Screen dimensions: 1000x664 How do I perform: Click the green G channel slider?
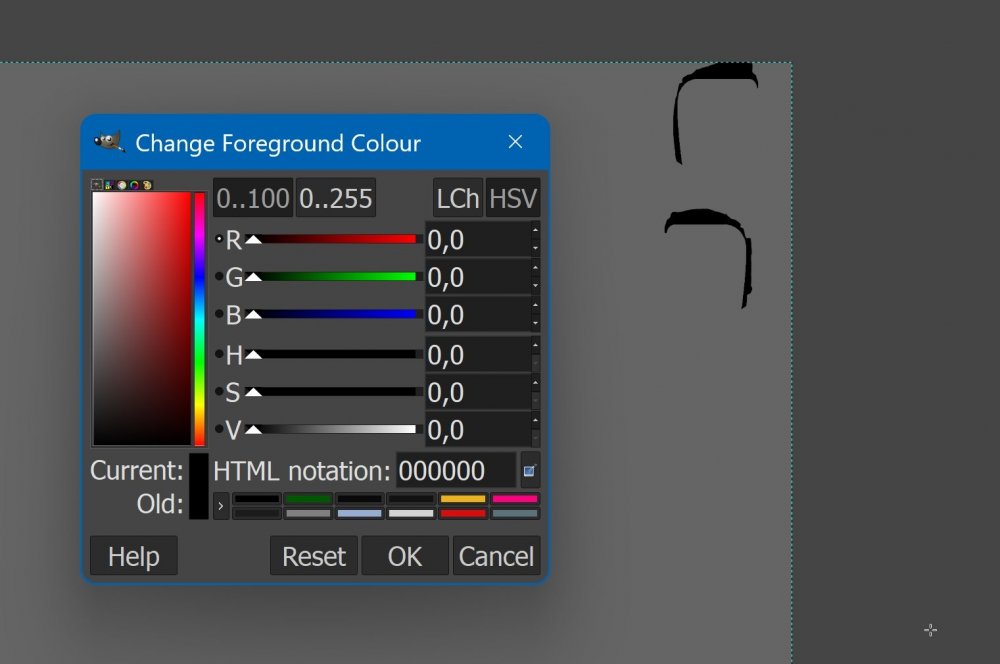click(334, 277)
